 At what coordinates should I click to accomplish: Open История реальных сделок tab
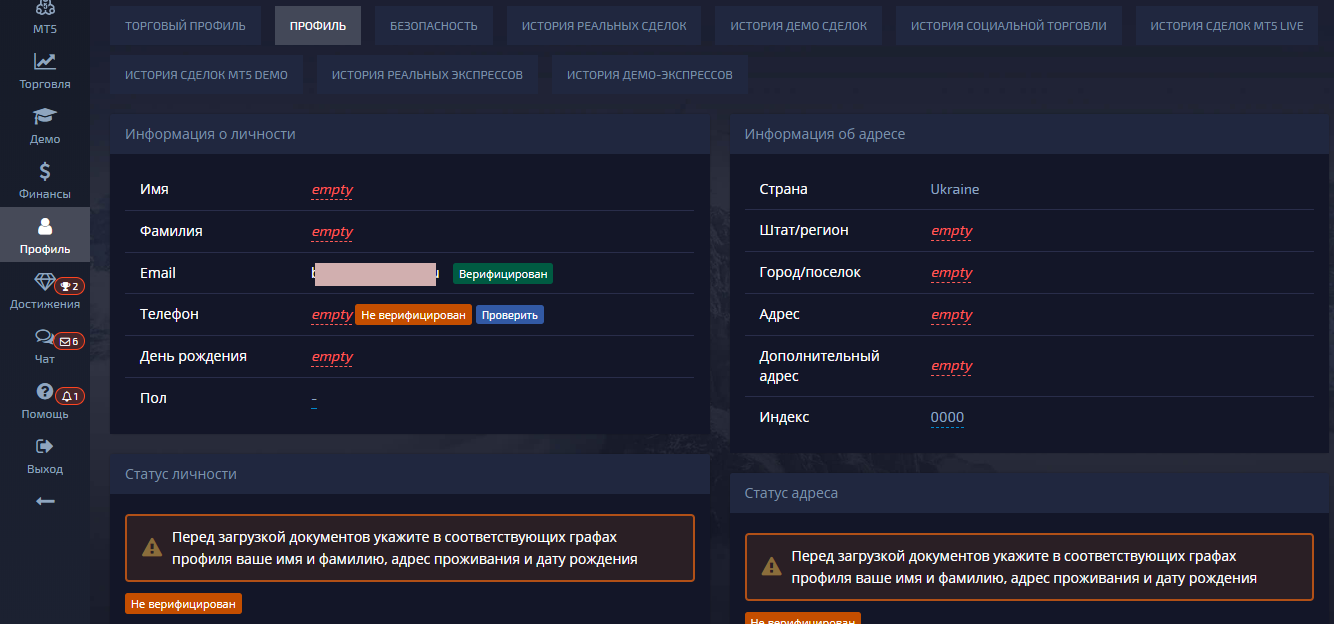coord(604,26)
